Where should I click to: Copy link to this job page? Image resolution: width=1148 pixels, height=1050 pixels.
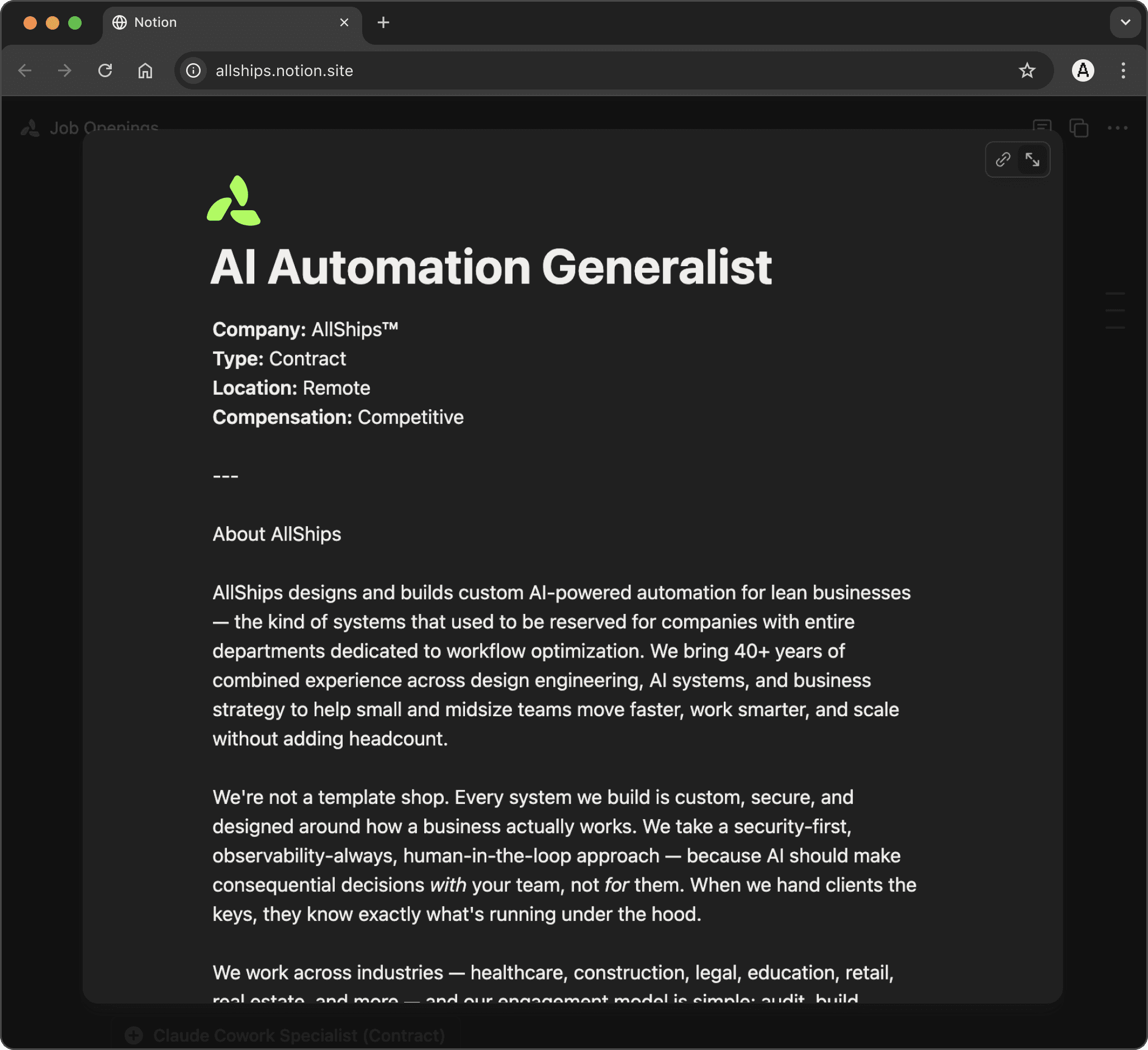(x=1003, y=159)
